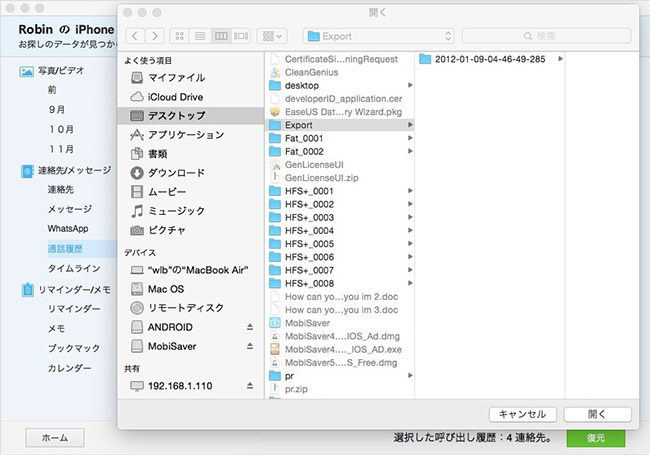This screenshot has width=650, height=455.
Task: Open ムービー in the sidebar
Action: [191, 192]
